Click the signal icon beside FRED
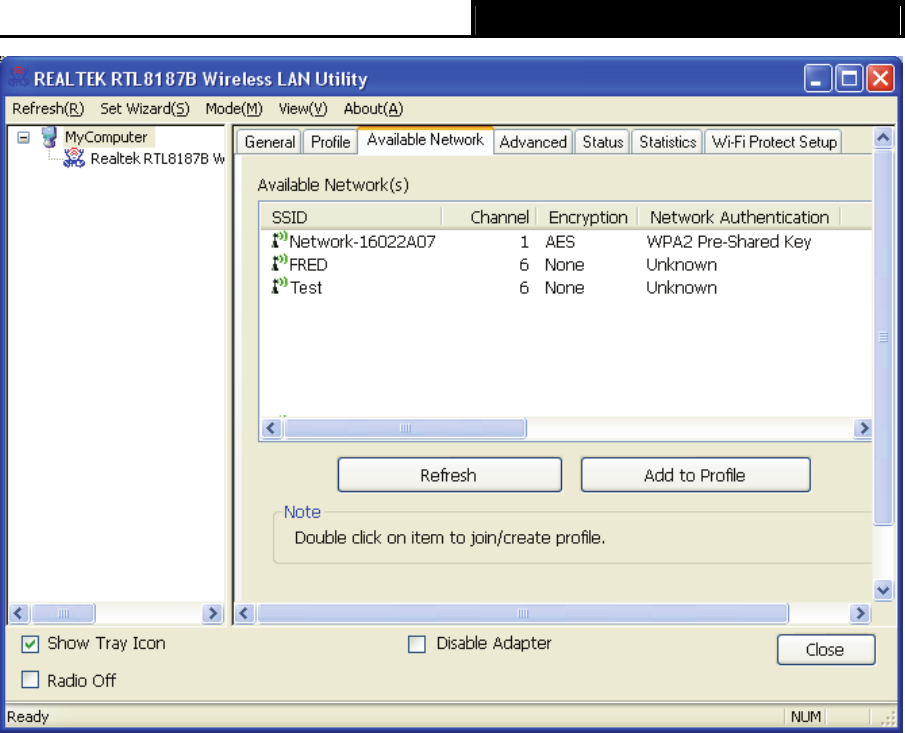The image size is (905, 733). point(279,264)
